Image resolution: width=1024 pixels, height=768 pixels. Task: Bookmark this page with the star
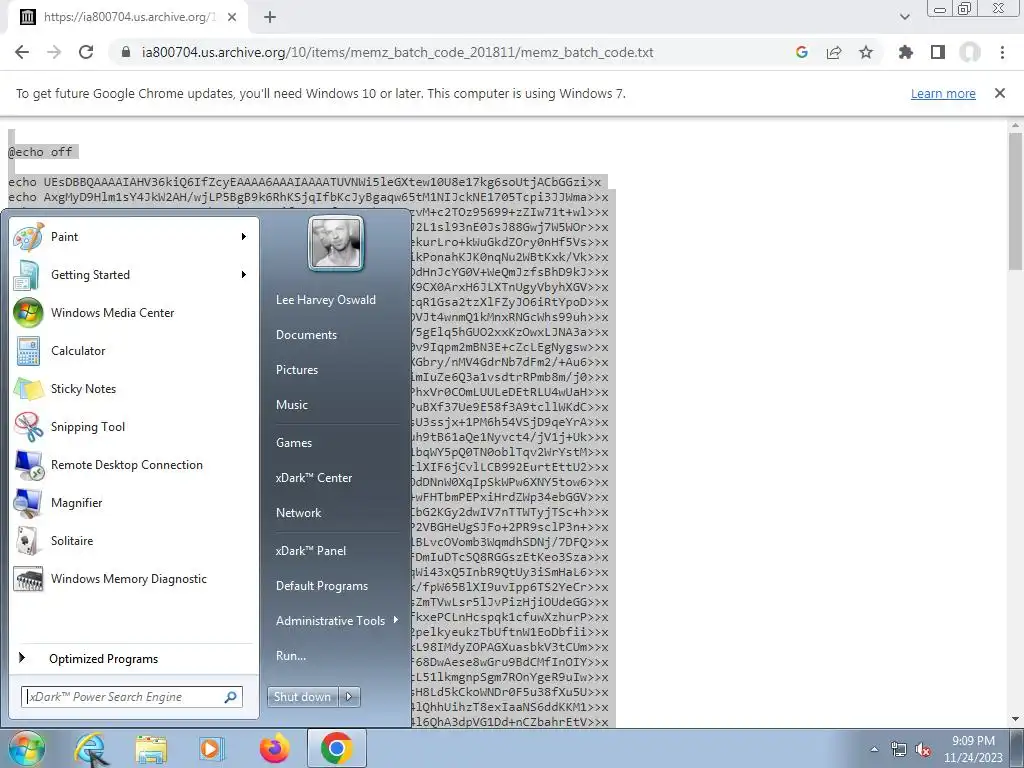pyautogui.click(x=866, y=52)
